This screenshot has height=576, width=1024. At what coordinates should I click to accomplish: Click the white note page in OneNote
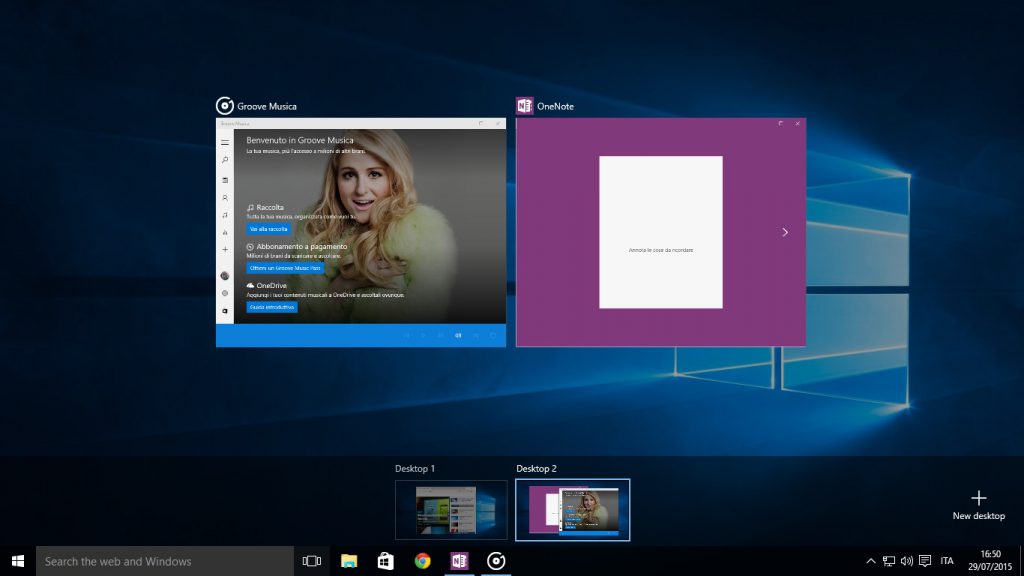pyautogui.click(x=661, y=232)
